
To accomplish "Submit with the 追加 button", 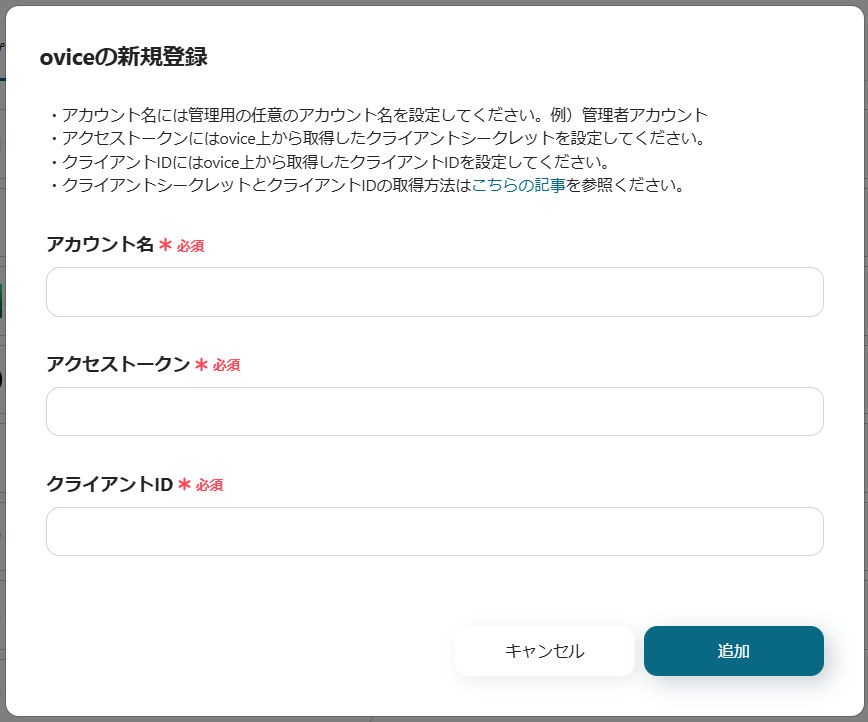I will [x=733, y=651].
